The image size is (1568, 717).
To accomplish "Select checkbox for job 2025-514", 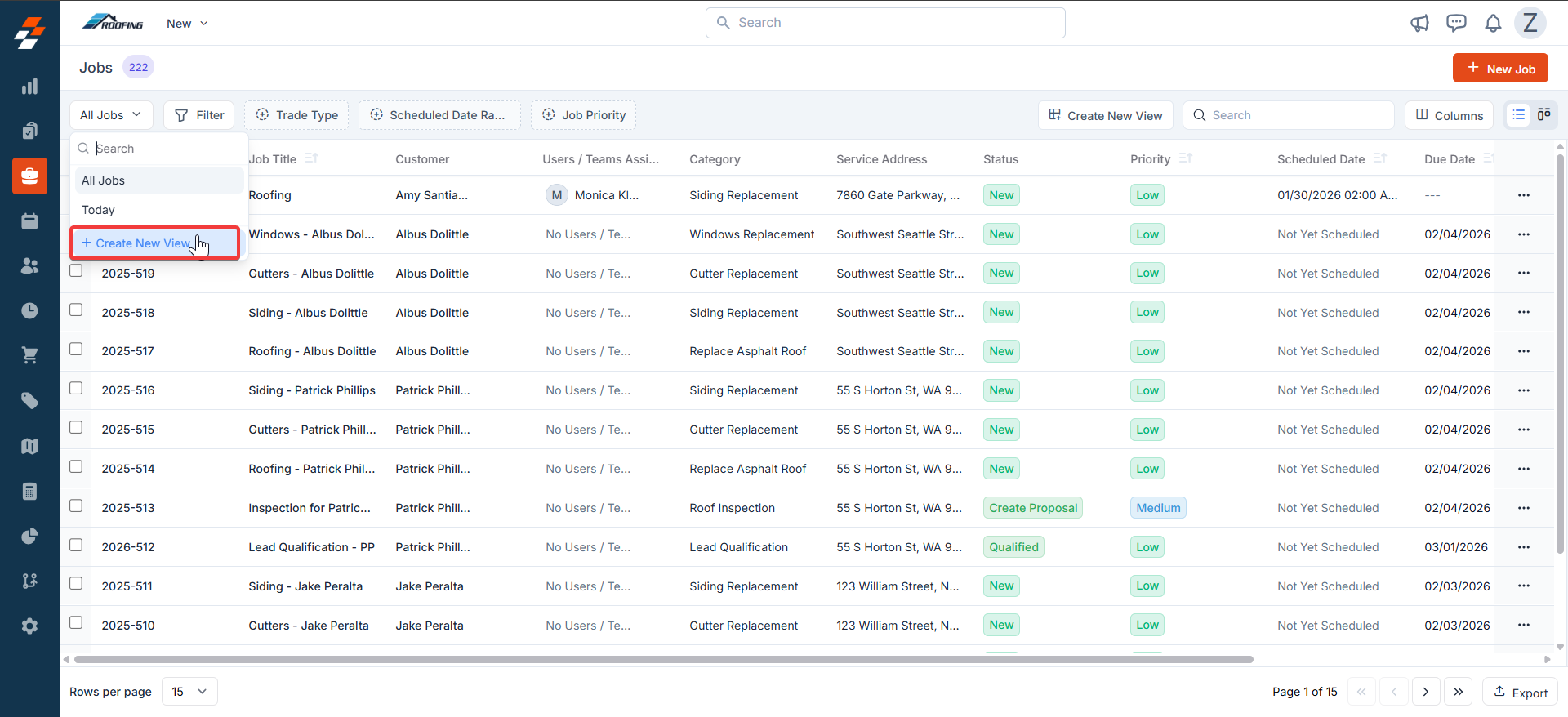I will 76,466.
